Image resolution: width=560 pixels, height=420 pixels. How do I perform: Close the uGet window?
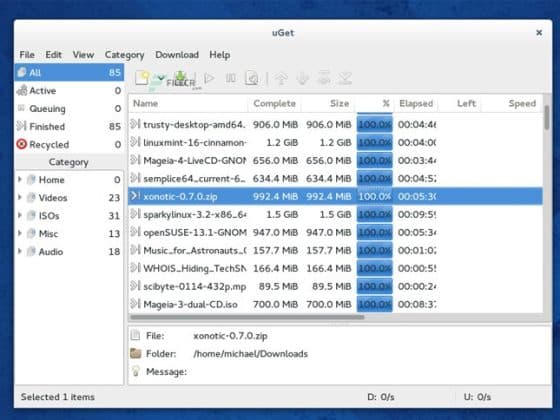pos(539,32)
